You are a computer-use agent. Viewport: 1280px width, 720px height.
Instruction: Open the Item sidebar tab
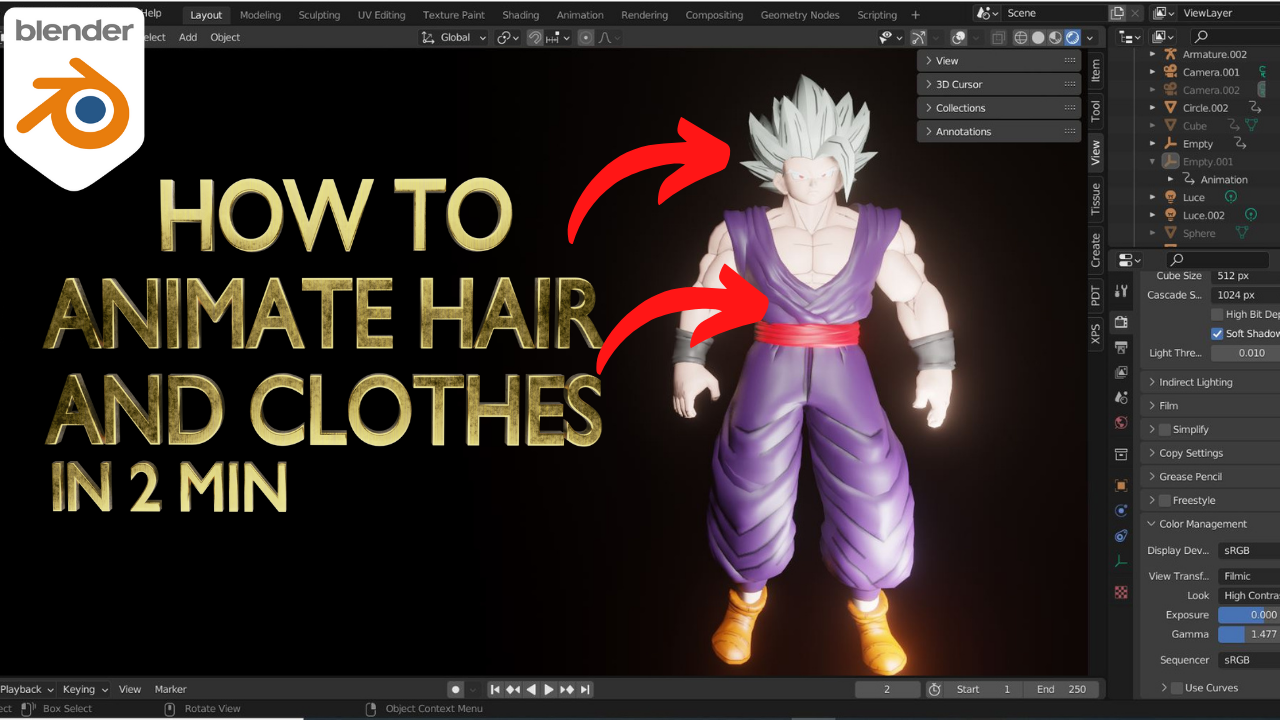pos(1096,69)
